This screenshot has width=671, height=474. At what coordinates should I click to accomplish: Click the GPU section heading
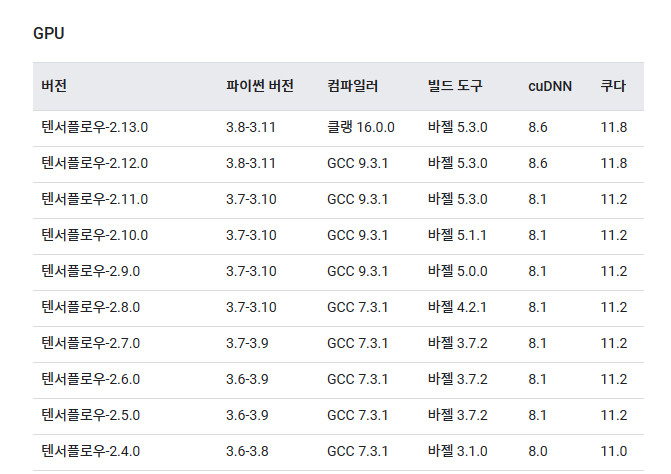tap(48, 33)
